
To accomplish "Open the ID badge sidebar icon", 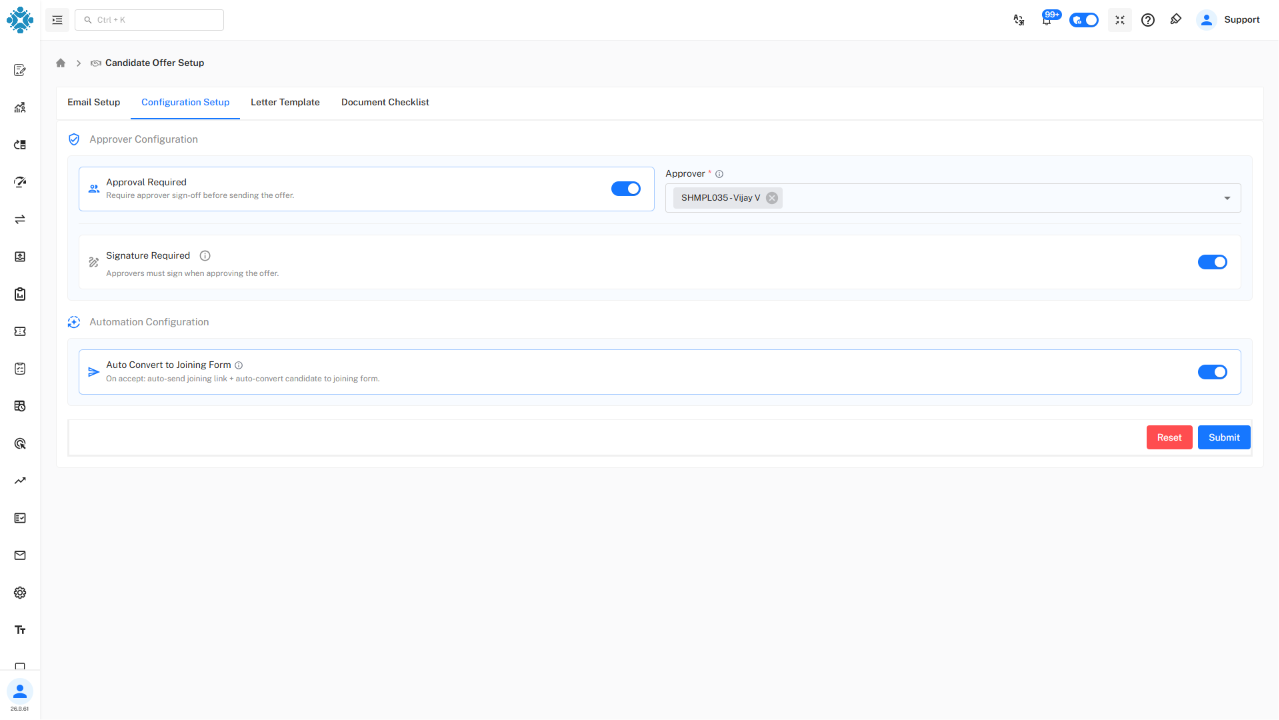I will coord(20,256).
